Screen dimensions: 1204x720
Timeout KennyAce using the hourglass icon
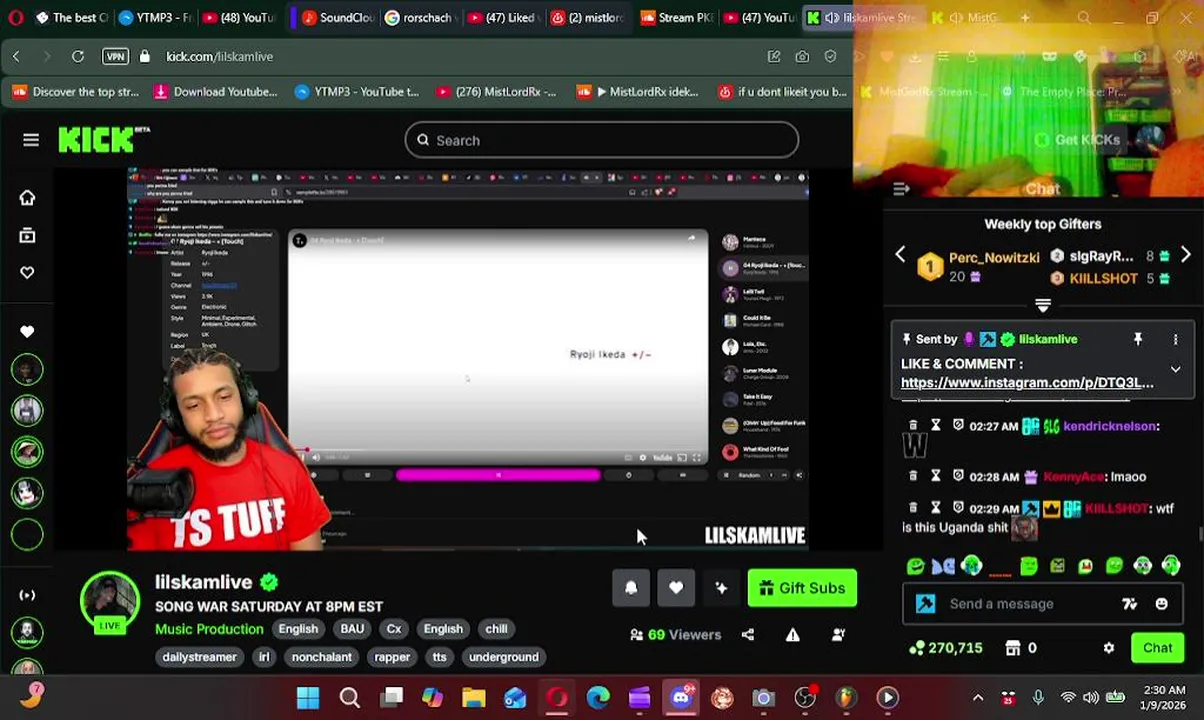[936, 477]
